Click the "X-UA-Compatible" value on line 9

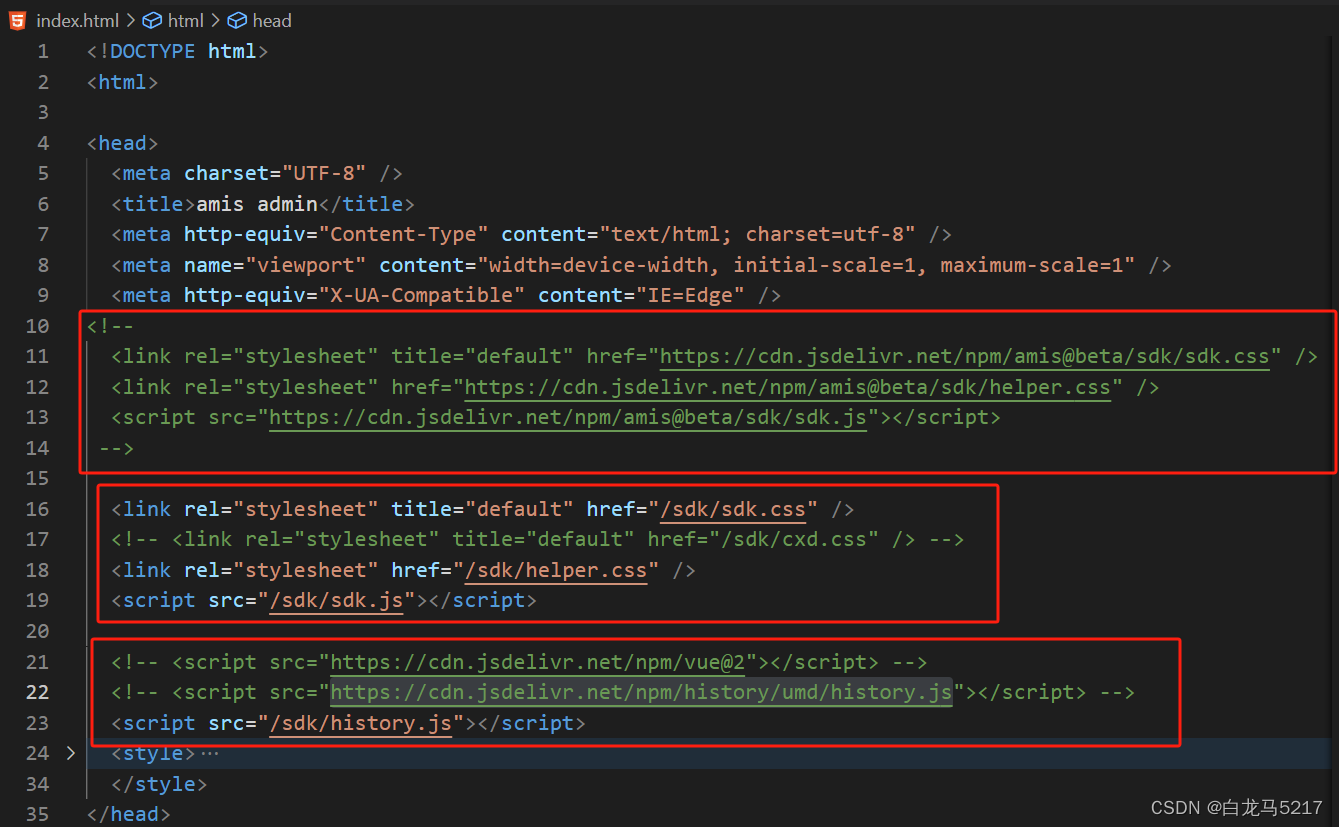[422, 295]
